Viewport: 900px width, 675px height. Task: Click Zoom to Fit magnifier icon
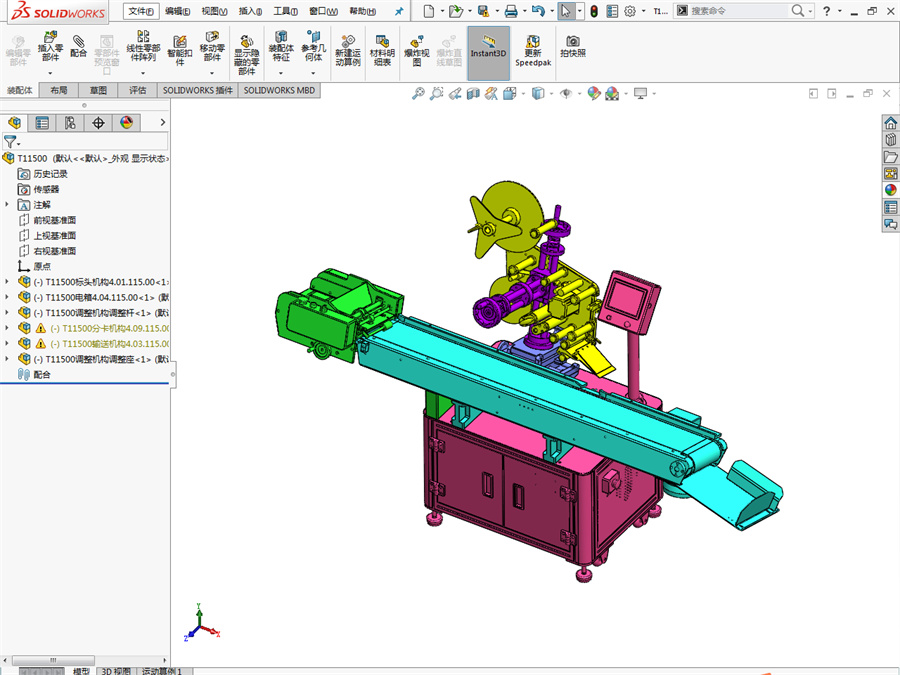[x=419, y=94]
